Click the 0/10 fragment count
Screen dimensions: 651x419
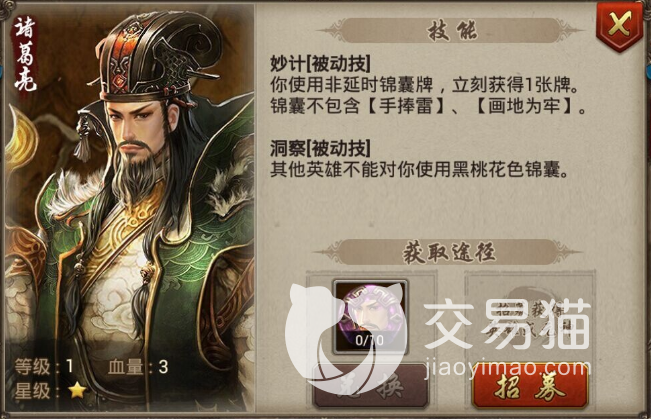(x=370, y=341)
